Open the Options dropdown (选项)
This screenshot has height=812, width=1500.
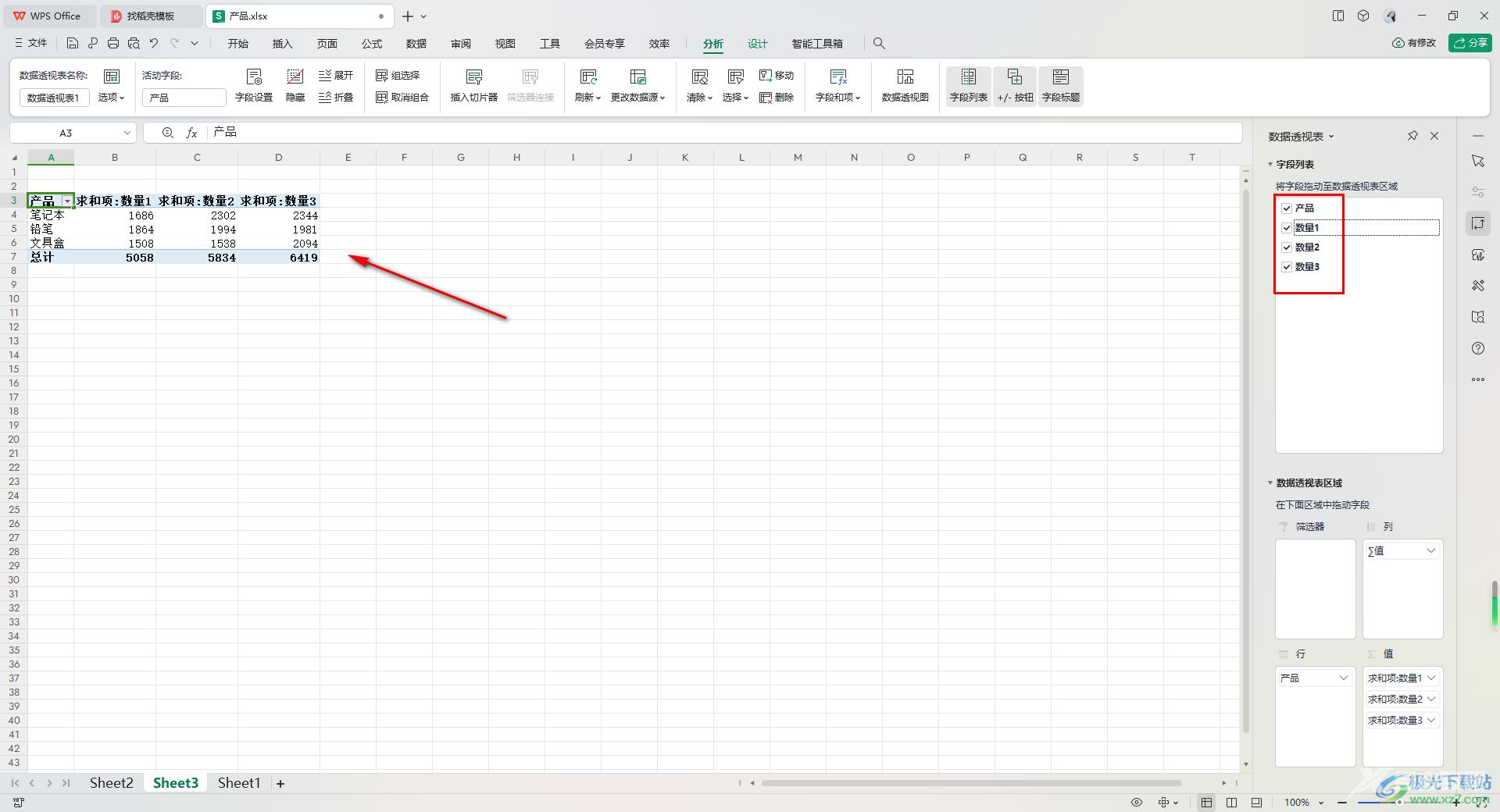pyautogui.click(x=111, y=98)
